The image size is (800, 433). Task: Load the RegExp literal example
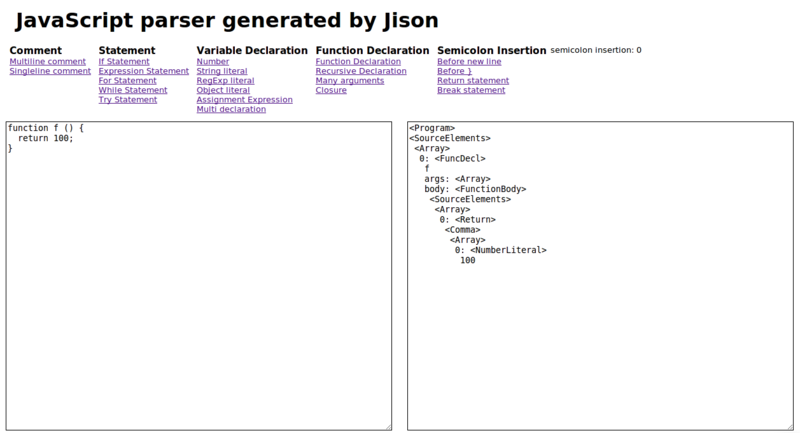click(x=226, y=81)
